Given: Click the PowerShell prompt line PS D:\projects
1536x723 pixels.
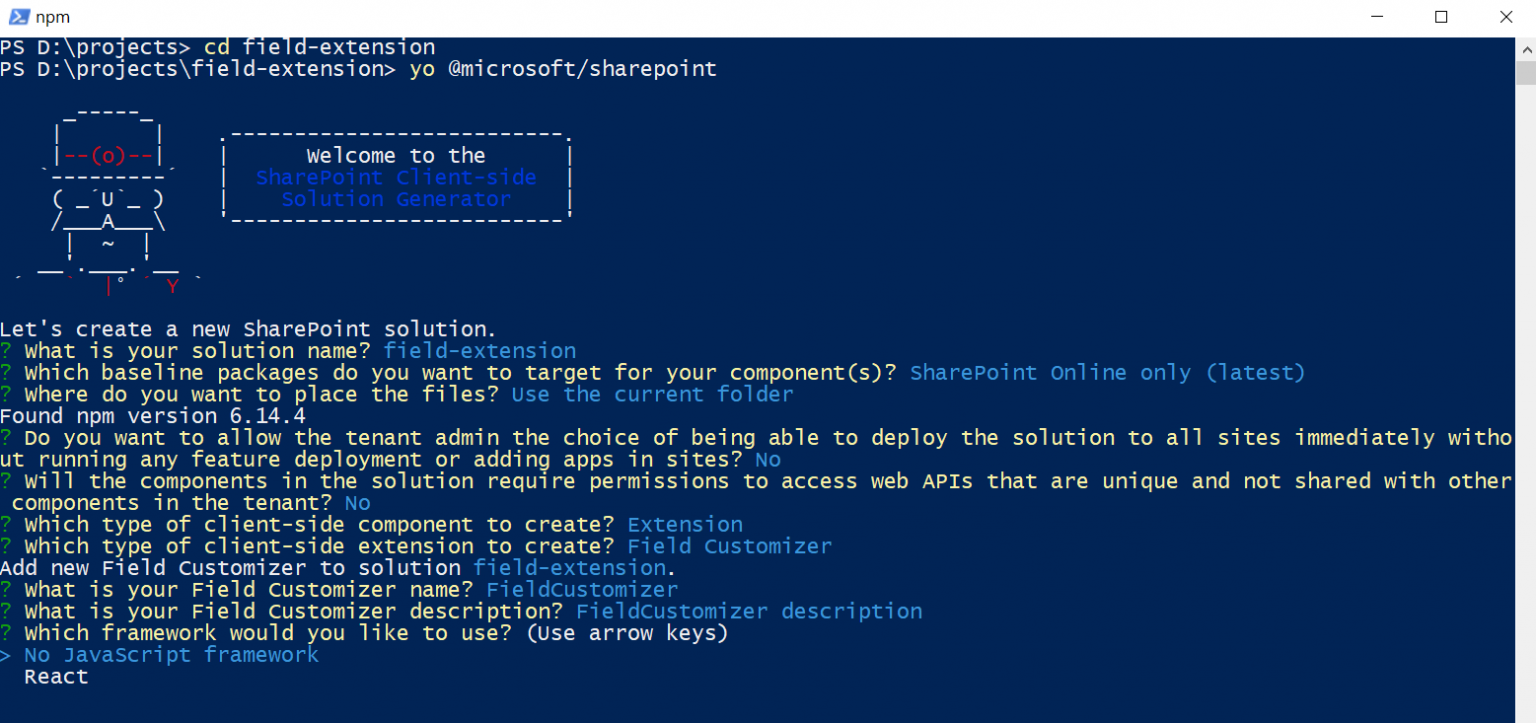Looking at the screenshot, I should pos(90,46).
